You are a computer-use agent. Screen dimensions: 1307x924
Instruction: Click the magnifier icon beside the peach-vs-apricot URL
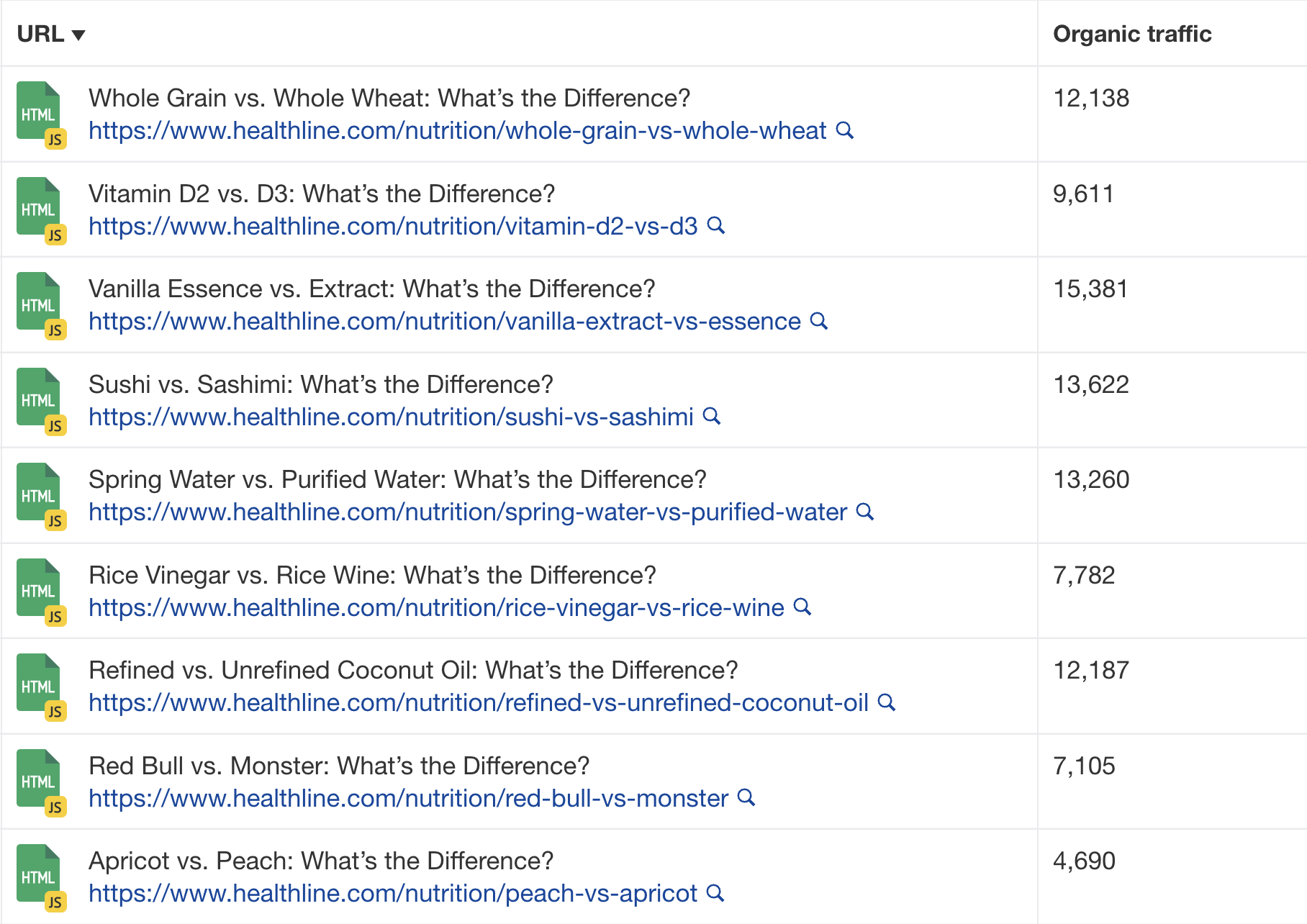715,893
